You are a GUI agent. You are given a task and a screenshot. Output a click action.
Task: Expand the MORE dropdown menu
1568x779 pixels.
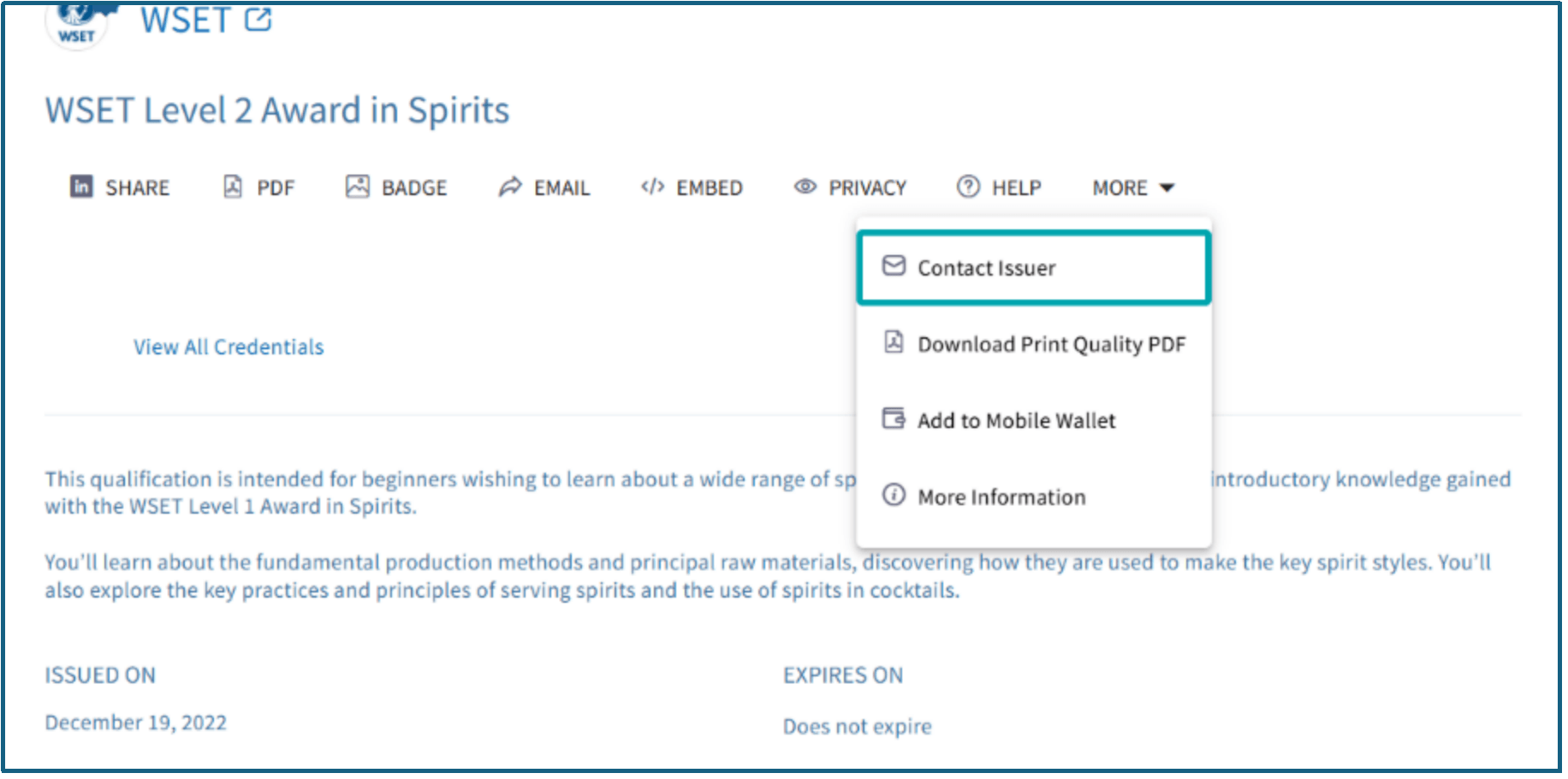click(1120, 187)
